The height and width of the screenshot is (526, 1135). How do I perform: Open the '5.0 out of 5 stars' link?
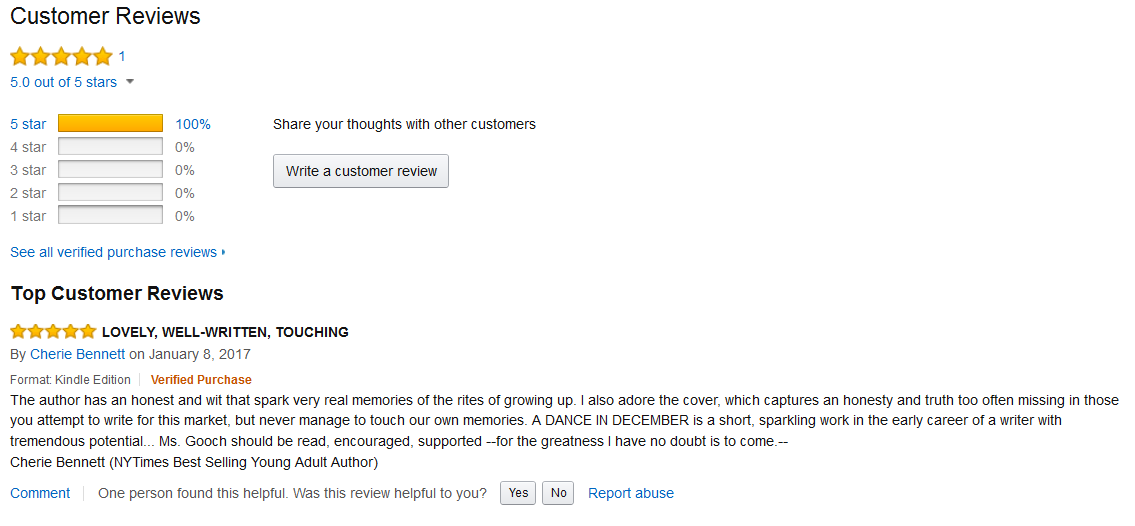click(63, 82)
